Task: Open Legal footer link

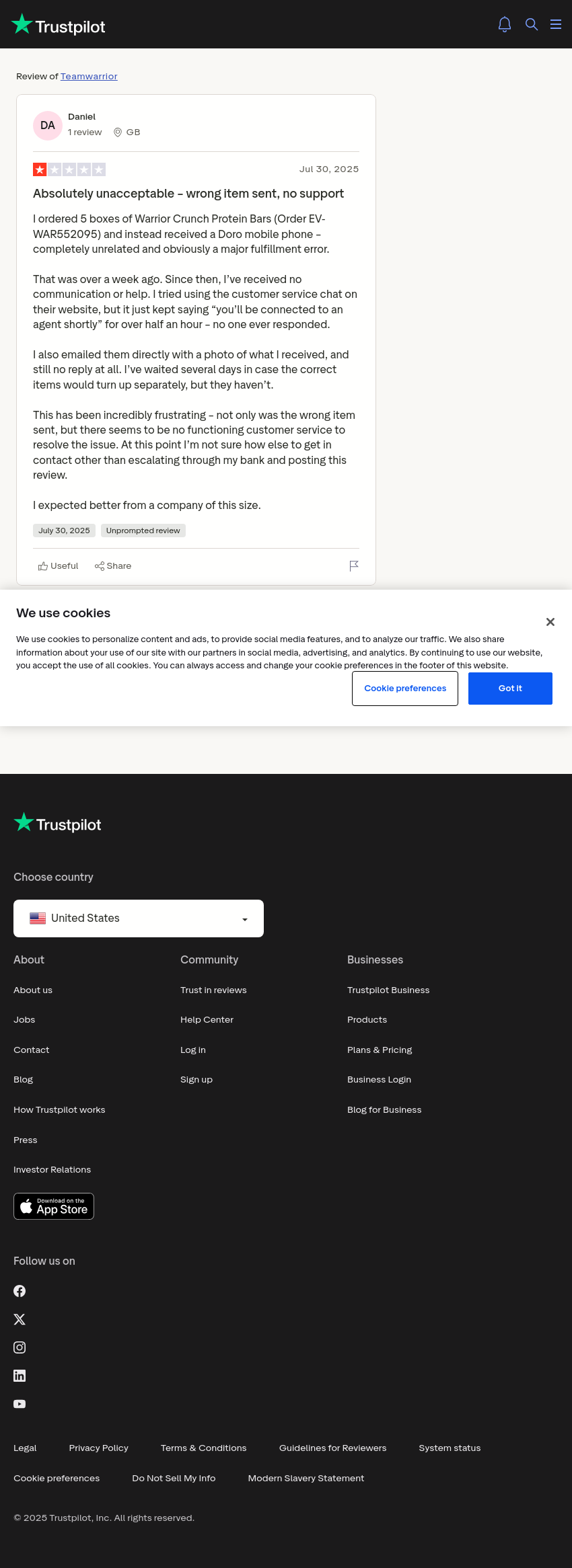Action: [x=25, y=1448]
